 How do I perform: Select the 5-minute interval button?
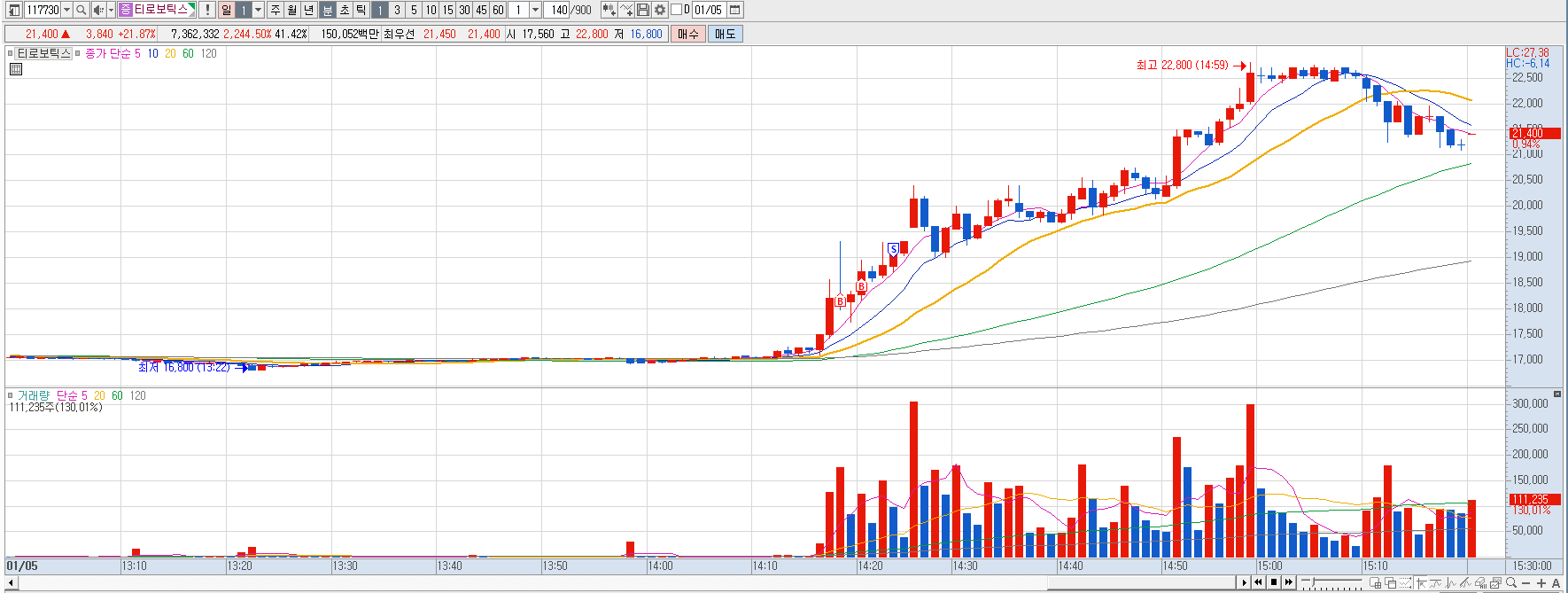[414, 10]
